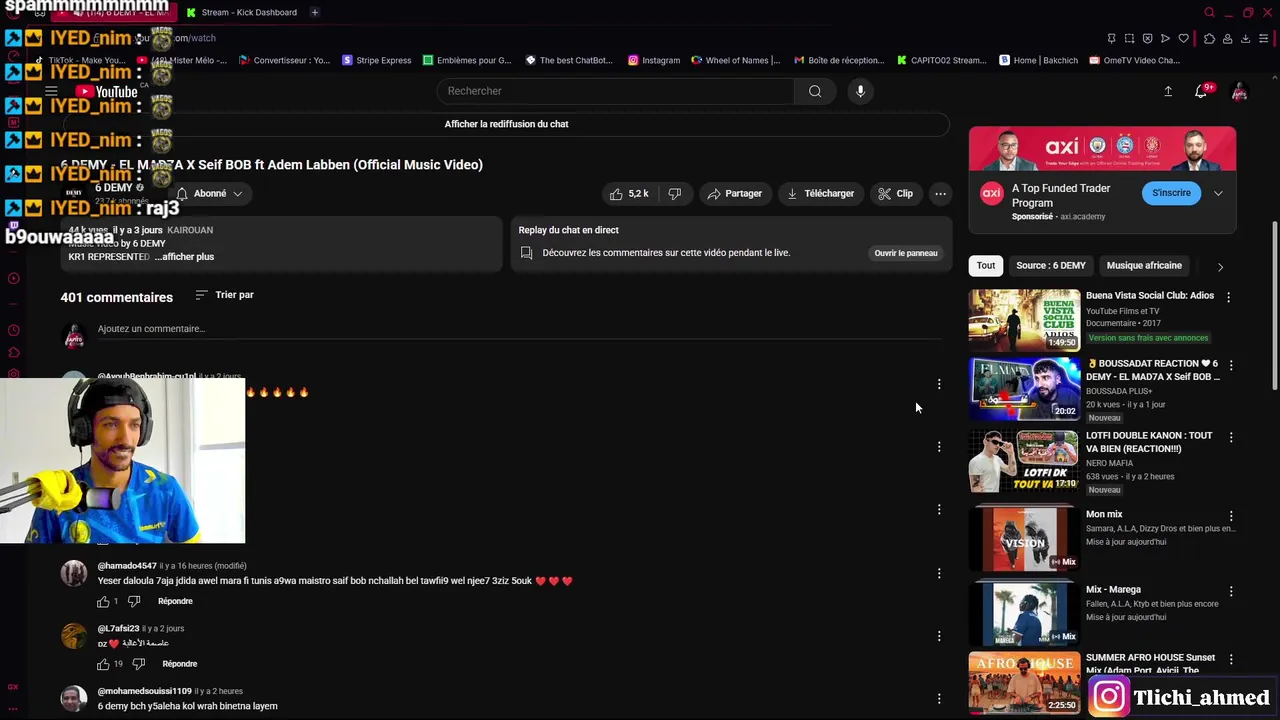Like hamado4547's comment
1280x720 pixels.
tap(103, 602)
